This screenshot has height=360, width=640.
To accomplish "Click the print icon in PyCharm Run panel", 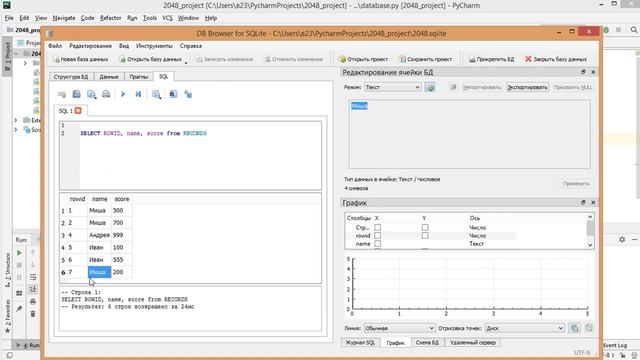I will pos(33,302).
